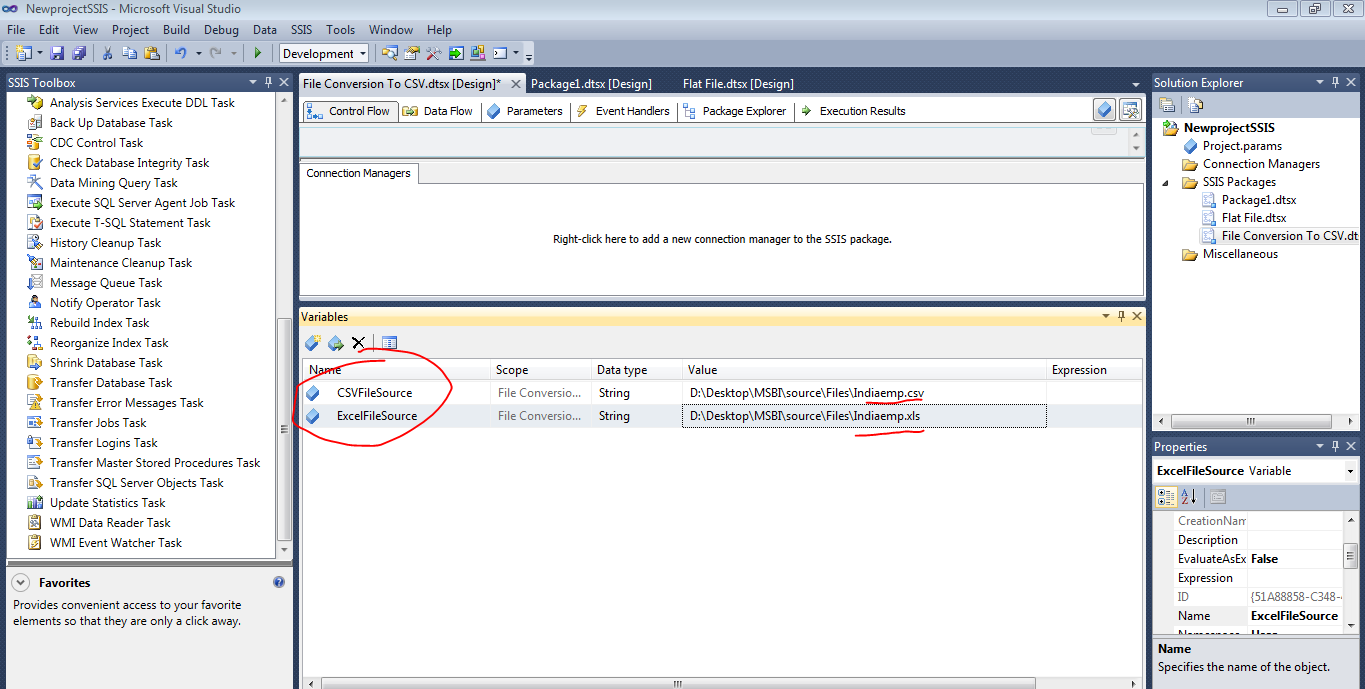
Task: Auto-hide the Variables panel with its pin
Action: pyautogui.click(x=1121, y=316)
